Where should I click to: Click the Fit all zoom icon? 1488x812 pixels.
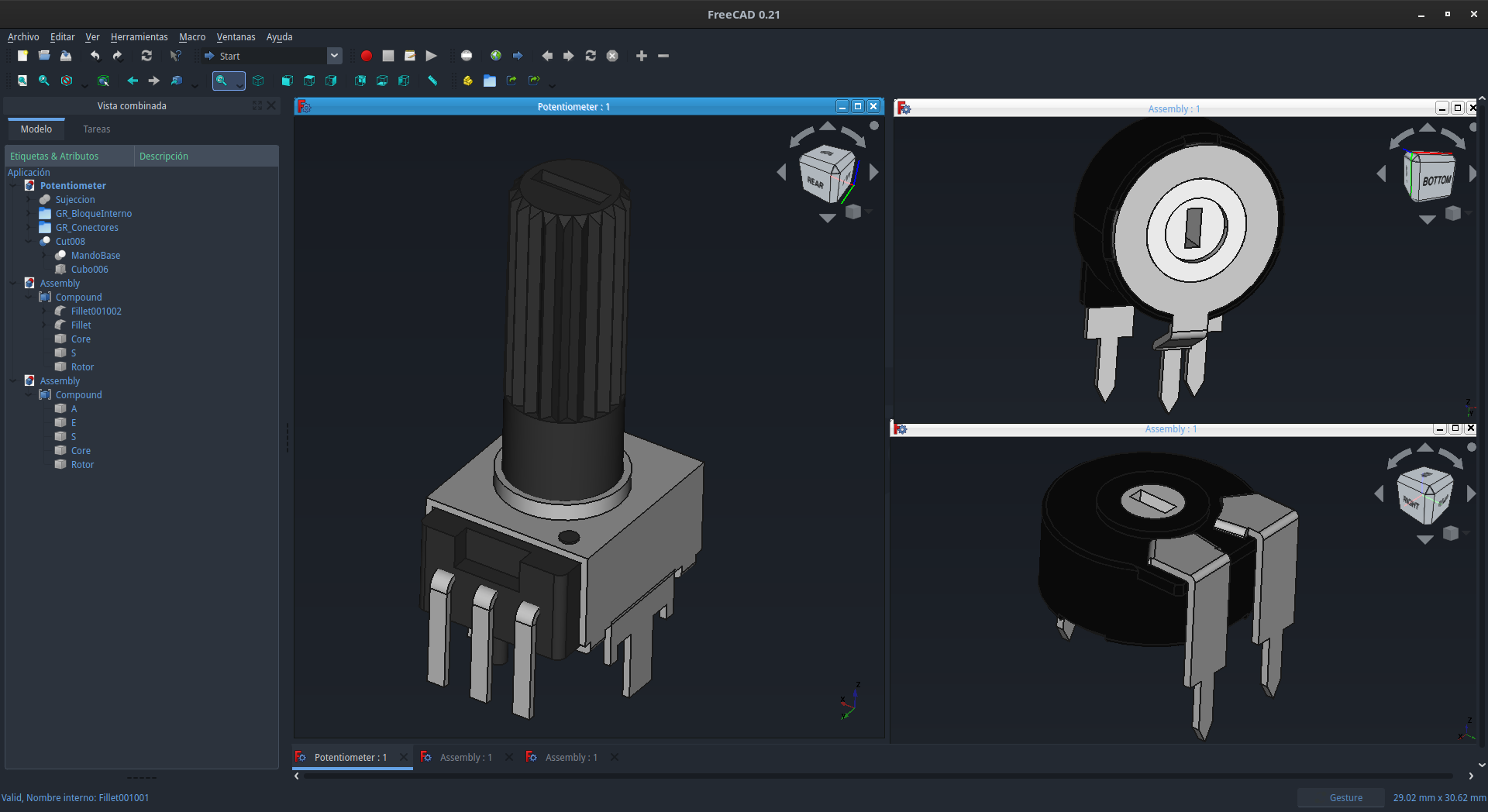click(22, 81)
